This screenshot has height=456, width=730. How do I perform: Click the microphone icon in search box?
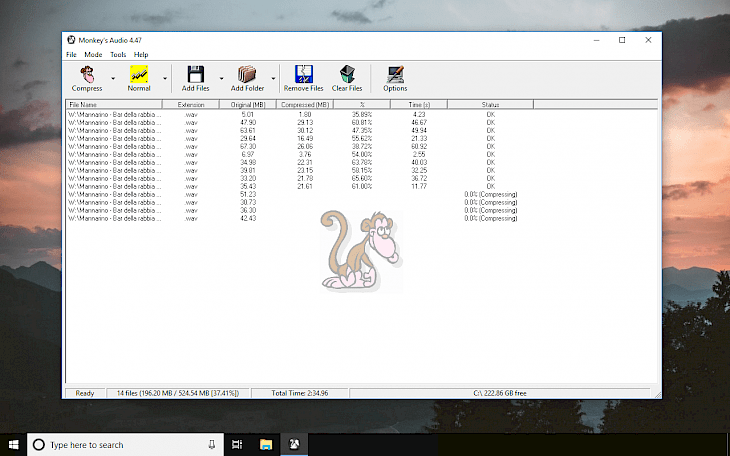[212, 445]
